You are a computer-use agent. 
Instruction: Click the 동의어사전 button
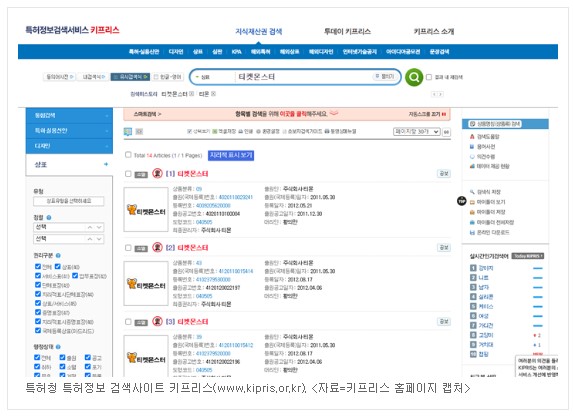[60, 77]
